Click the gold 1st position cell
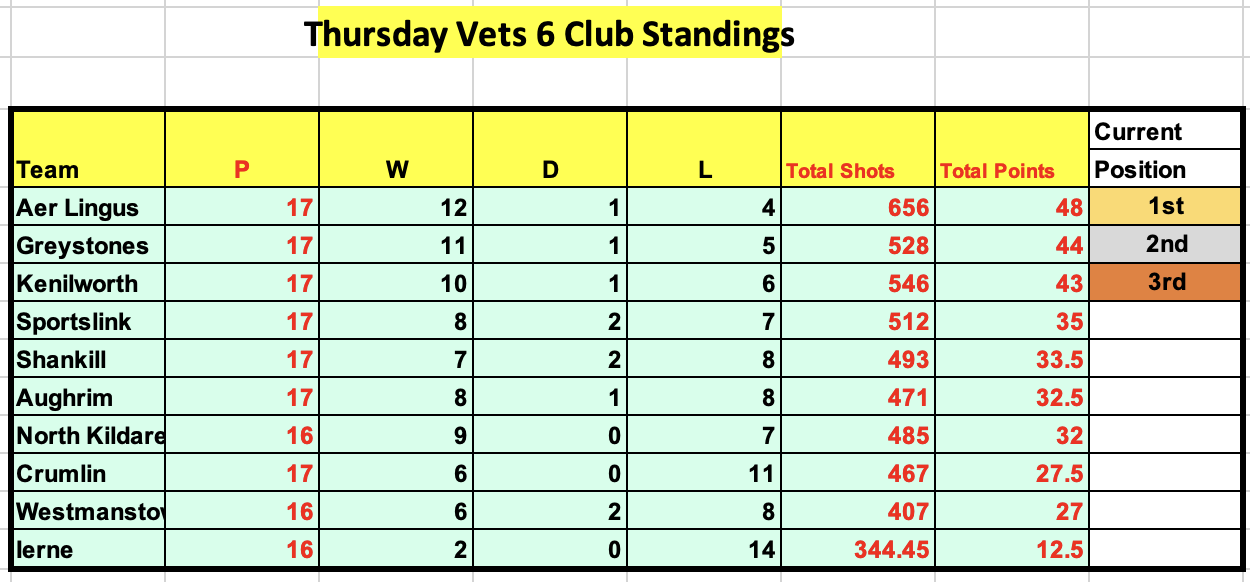Image resolution: width=1250 pixels, height=582 pixels. pyautogui.click(x=1166, y=207)
